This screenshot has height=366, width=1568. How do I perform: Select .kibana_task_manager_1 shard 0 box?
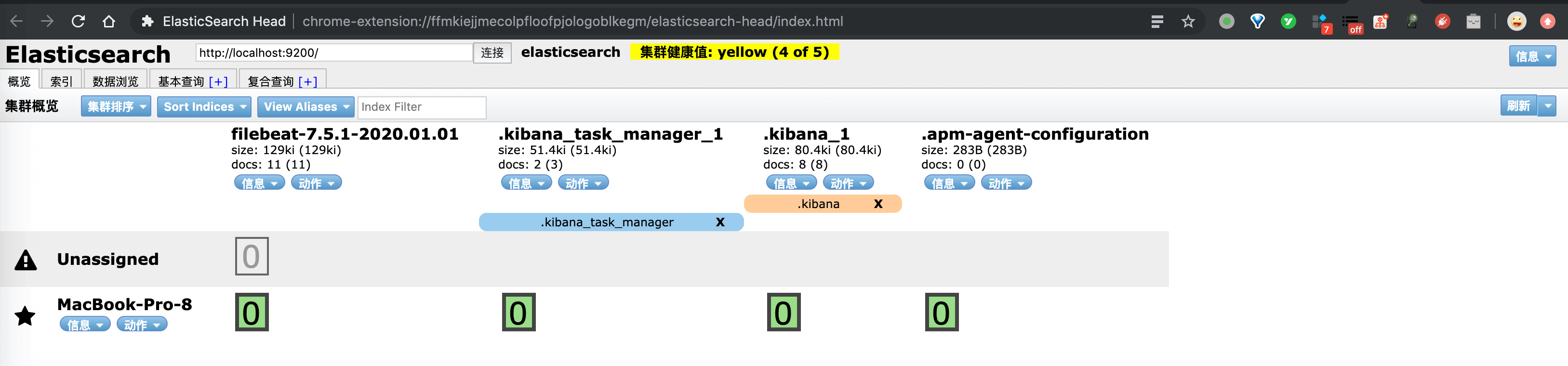click(518, 312)
